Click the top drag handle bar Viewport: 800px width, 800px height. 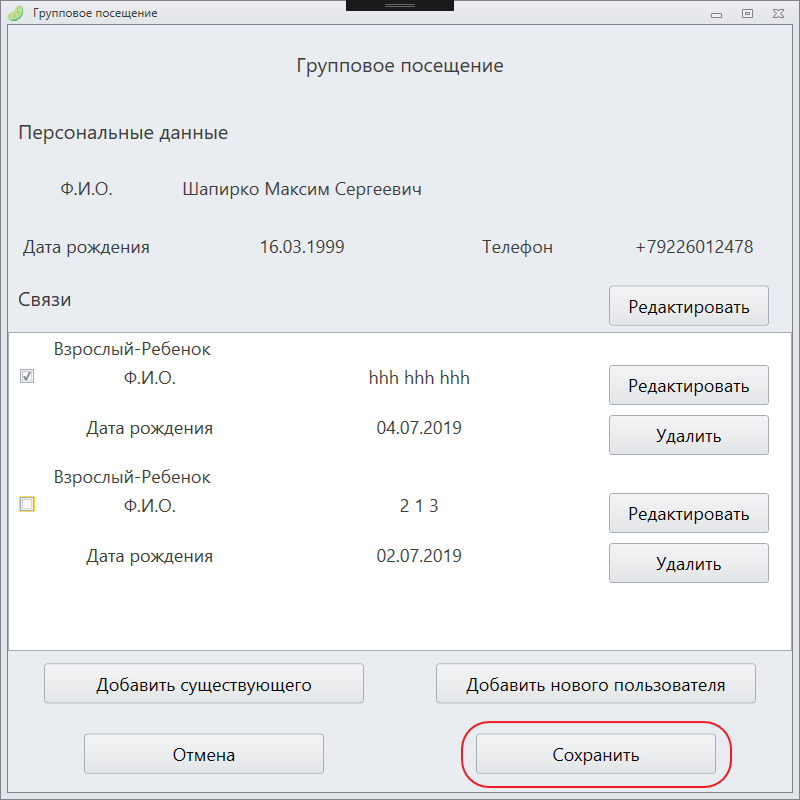[x=399, y=5]
